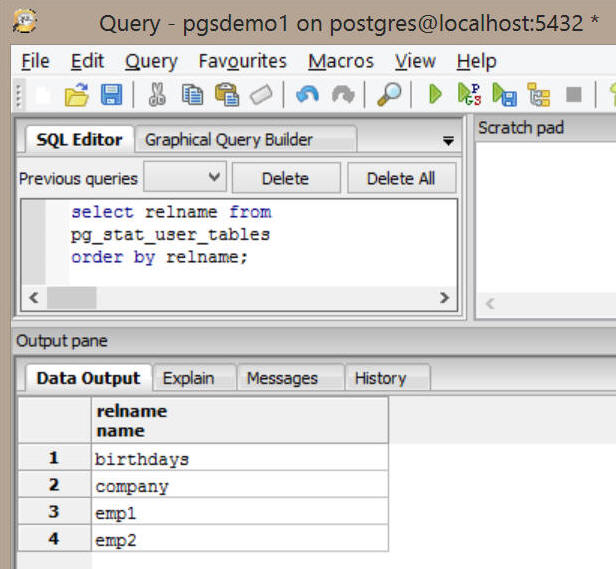Screen dimensions: 616x569
Task: Click the Clear edit window eraser icon
Action: 261,95
